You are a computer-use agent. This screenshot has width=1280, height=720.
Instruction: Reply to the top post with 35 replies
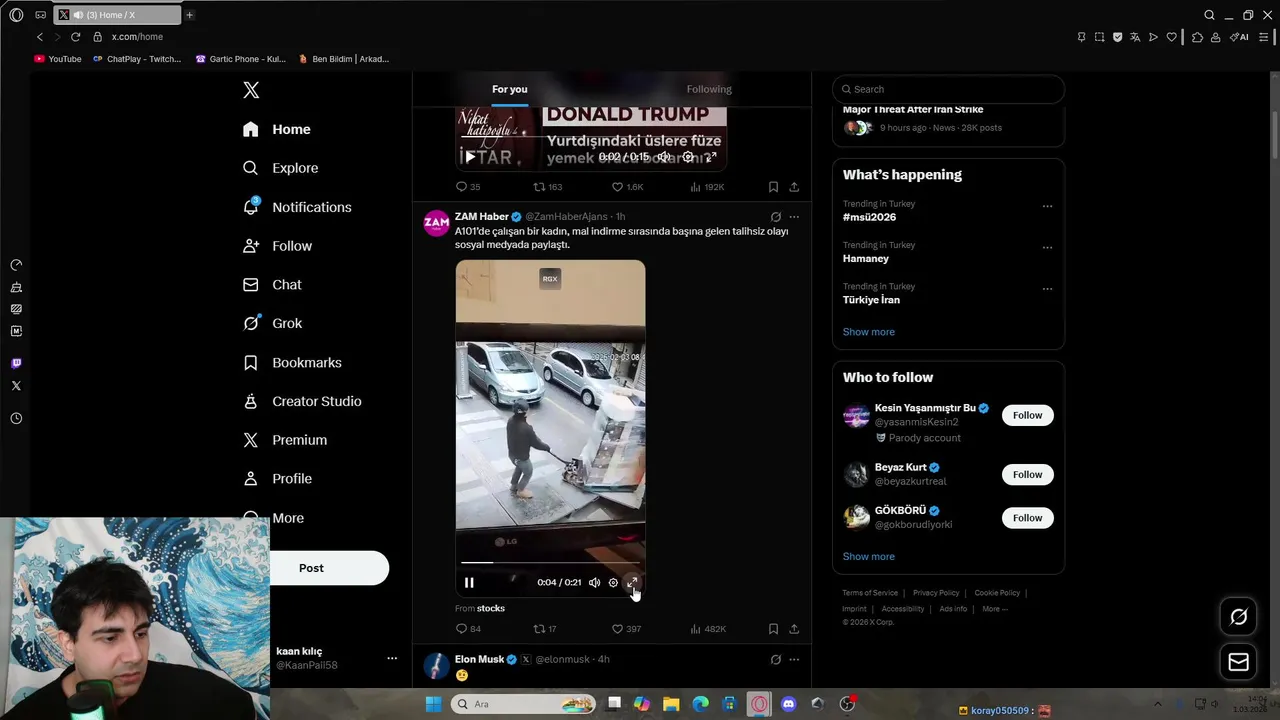[468, 187]
